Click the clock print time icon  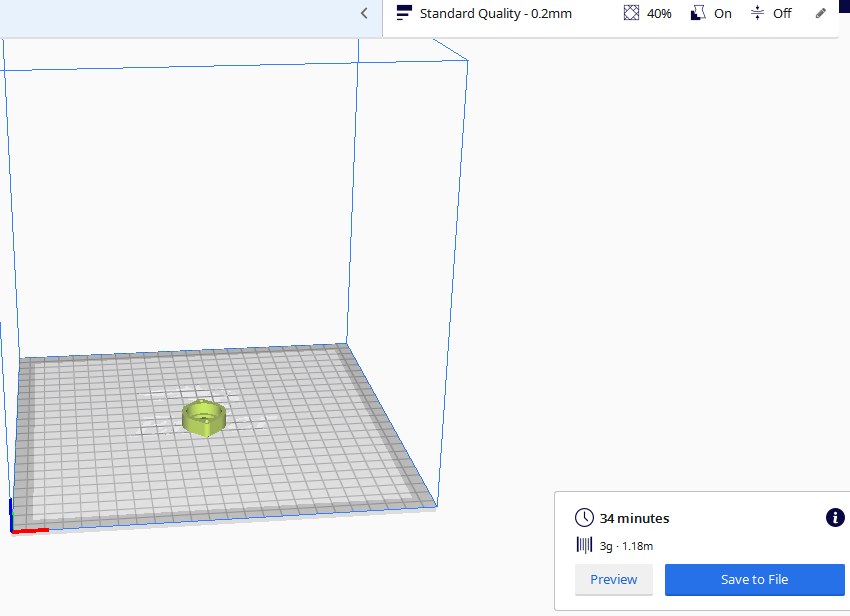pyautogui.click(x=584, y=518)
